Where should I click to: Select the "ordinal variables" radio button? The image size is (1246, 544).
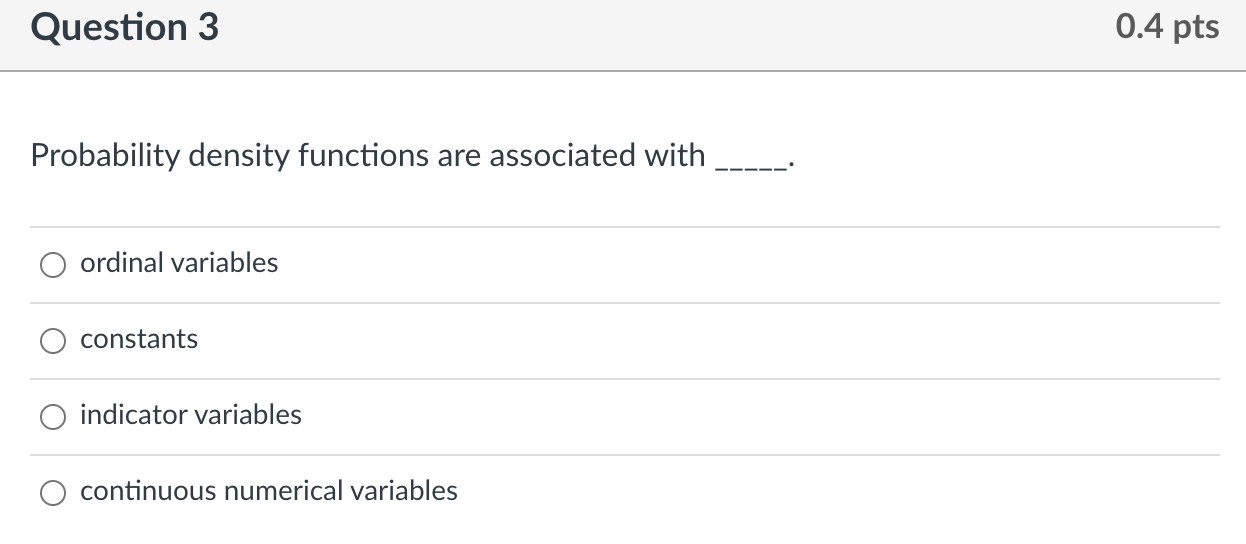[52, 264]
